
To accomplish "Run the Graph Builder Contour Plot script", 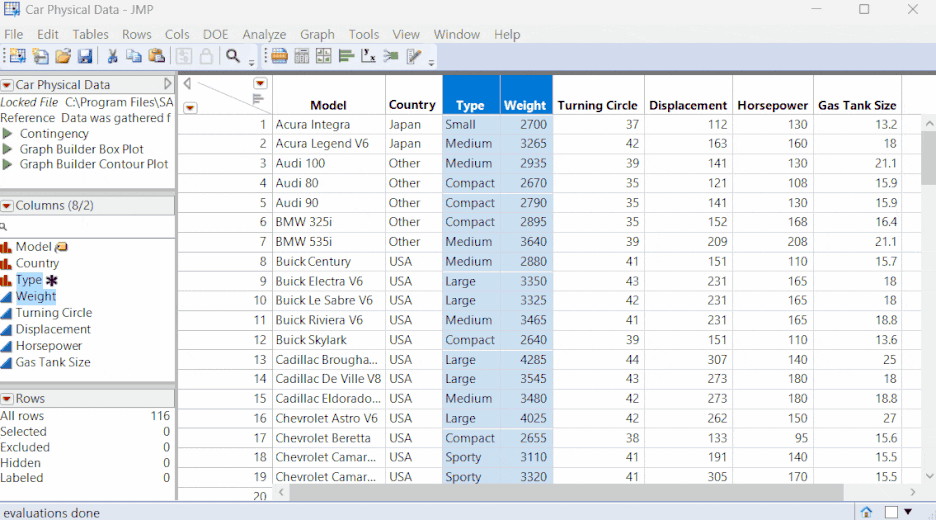I will (x=8, y=164).
